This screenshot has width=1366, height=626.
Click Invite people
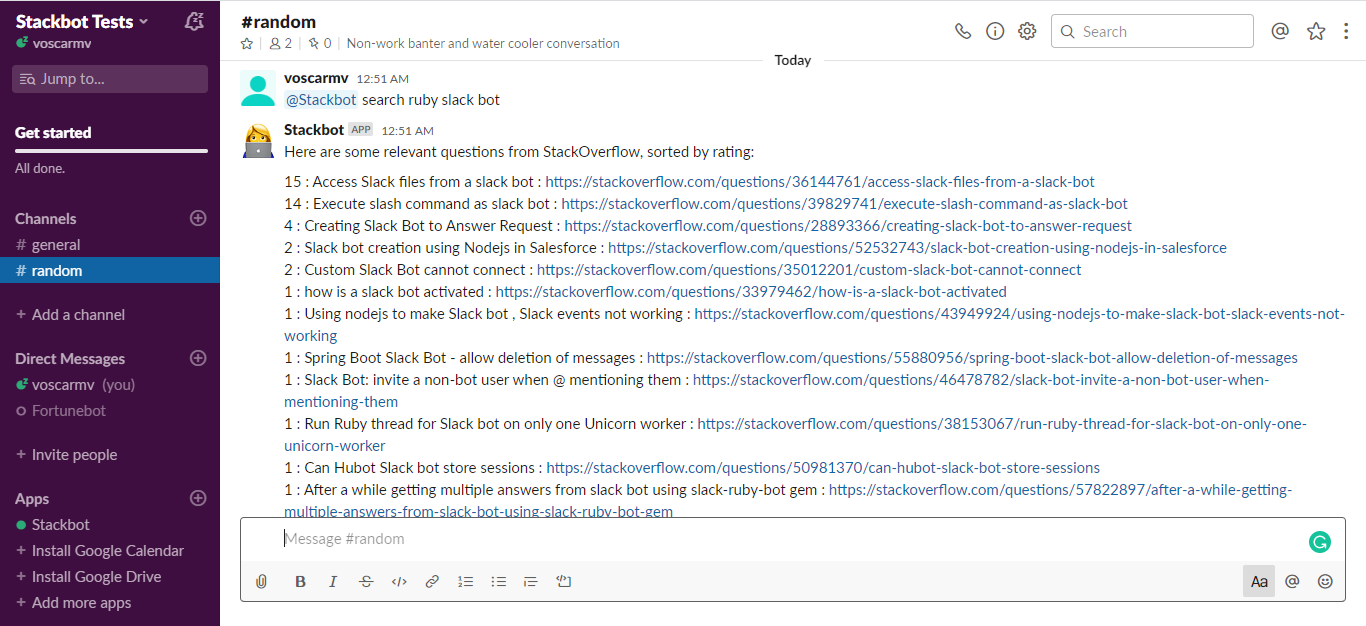click(66, 455)
